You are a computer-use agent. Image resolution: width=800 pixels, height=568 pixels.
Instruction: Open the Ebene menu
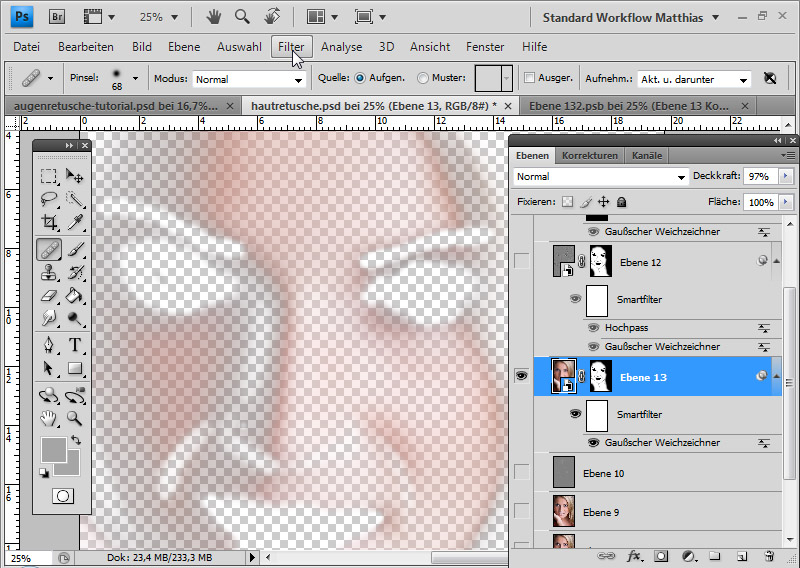[184, 46]
